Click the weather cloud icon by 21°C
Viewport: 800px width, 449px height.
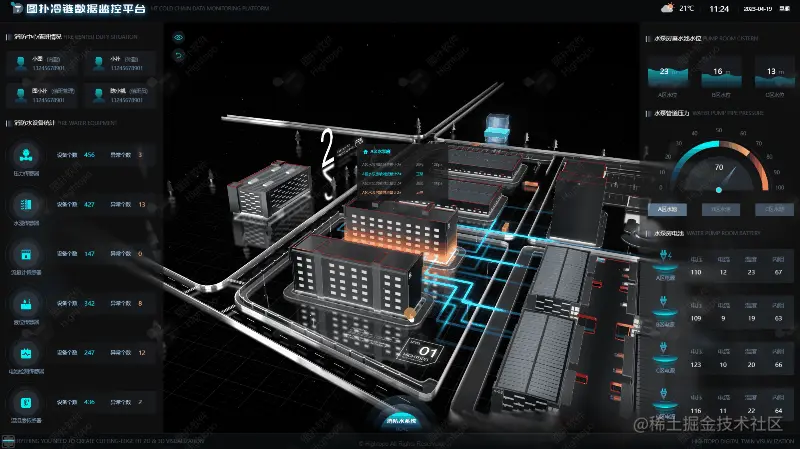667,8
